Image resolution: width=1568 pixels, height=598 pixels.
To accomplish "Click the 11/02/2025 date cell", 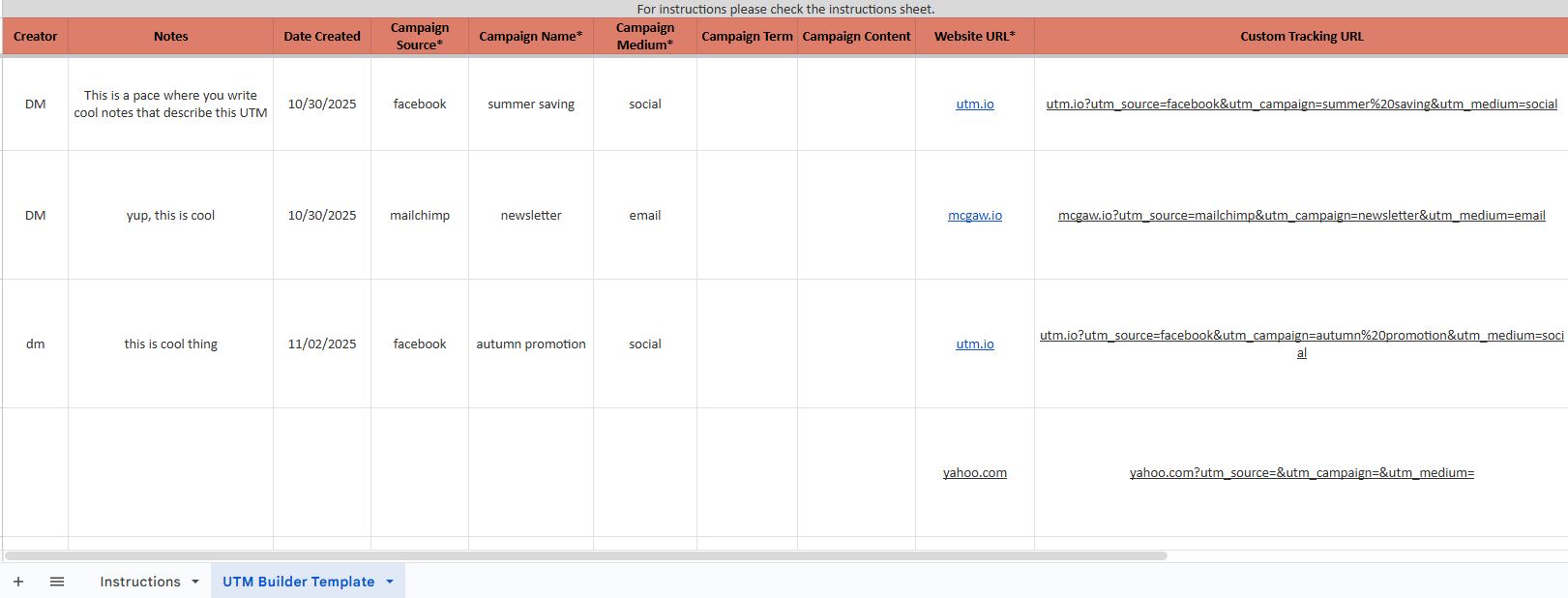I will (x=322, y=344).
